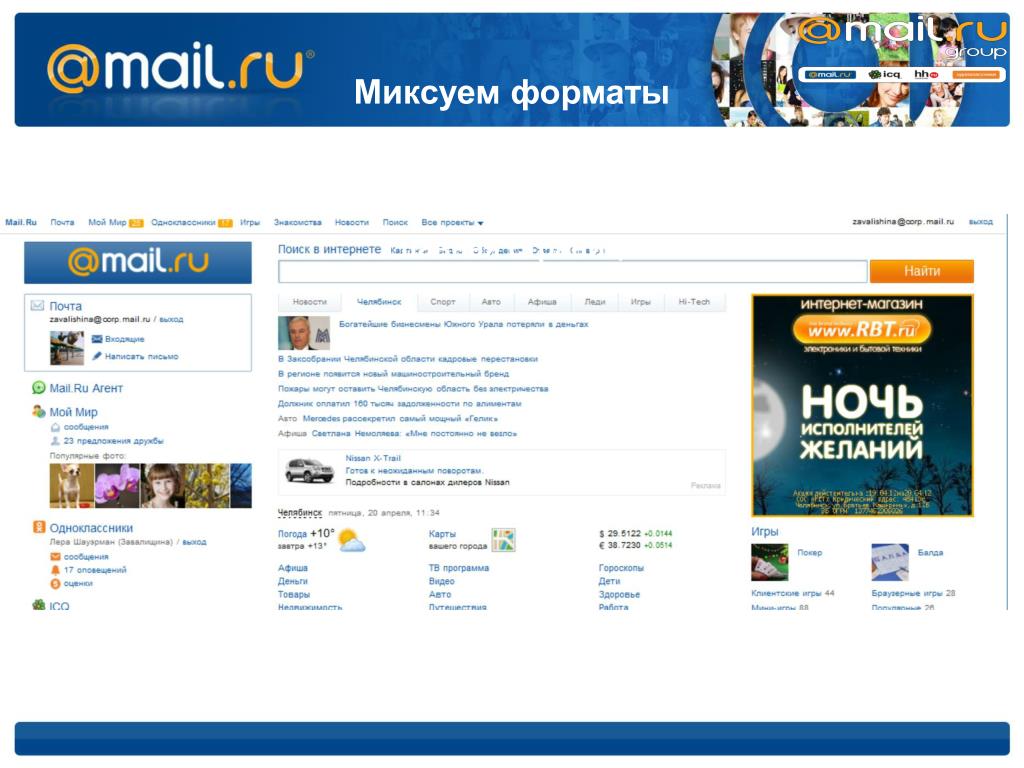Select the Афиша tab
Image resolution: width=1024 pixels, height=768 pixels.
(542, 302)
